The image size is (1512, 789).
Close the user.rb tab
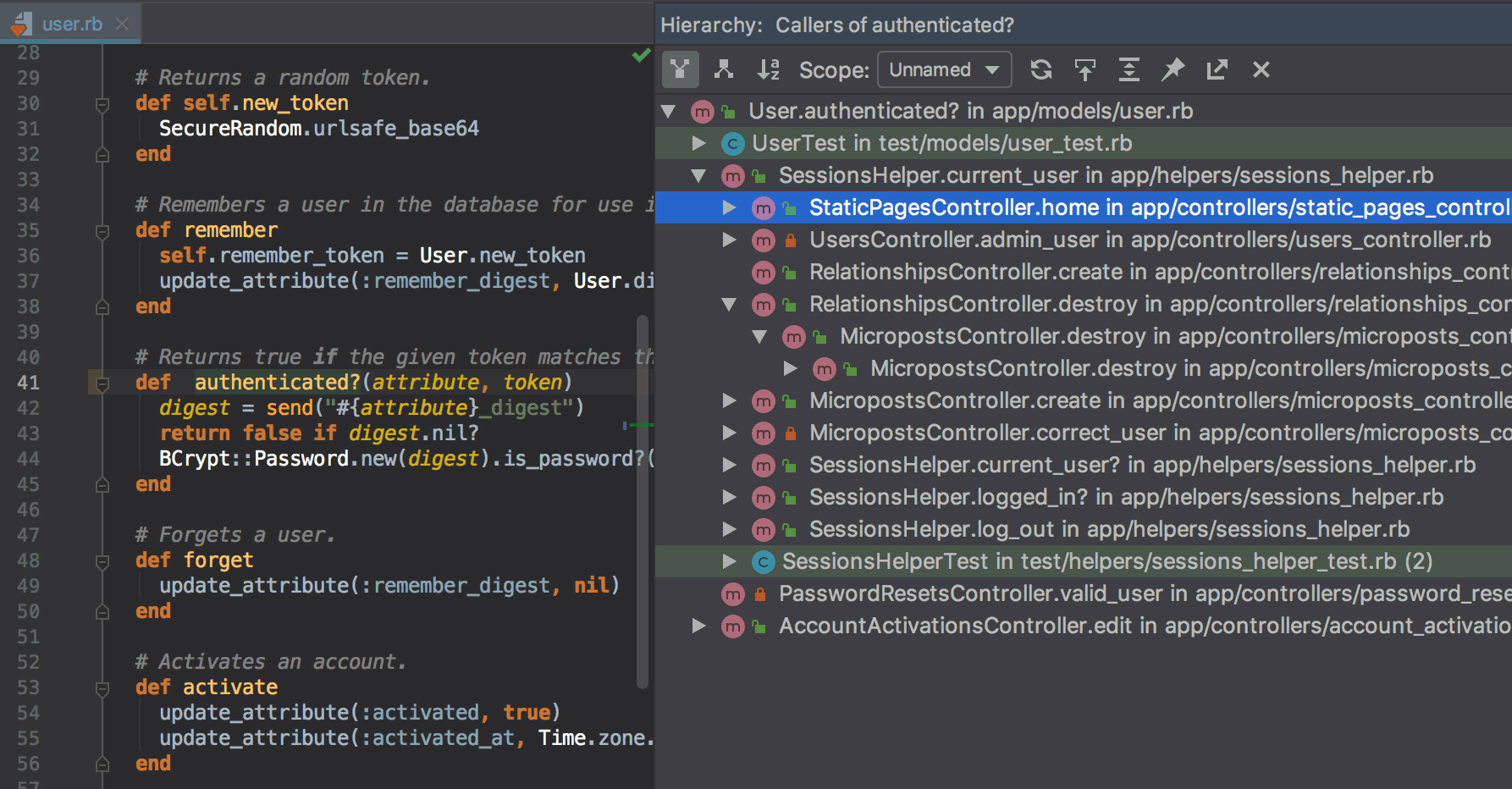click(121, 24)
